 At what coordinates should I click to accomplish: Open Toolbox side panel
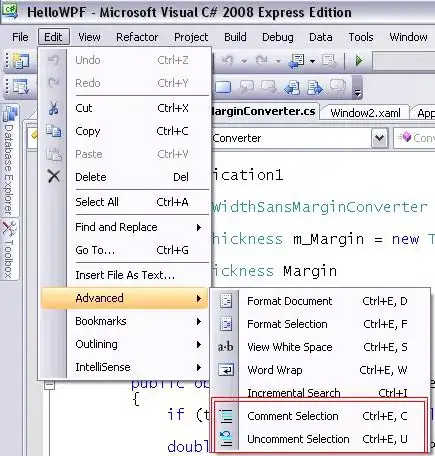tap(9, 249)
